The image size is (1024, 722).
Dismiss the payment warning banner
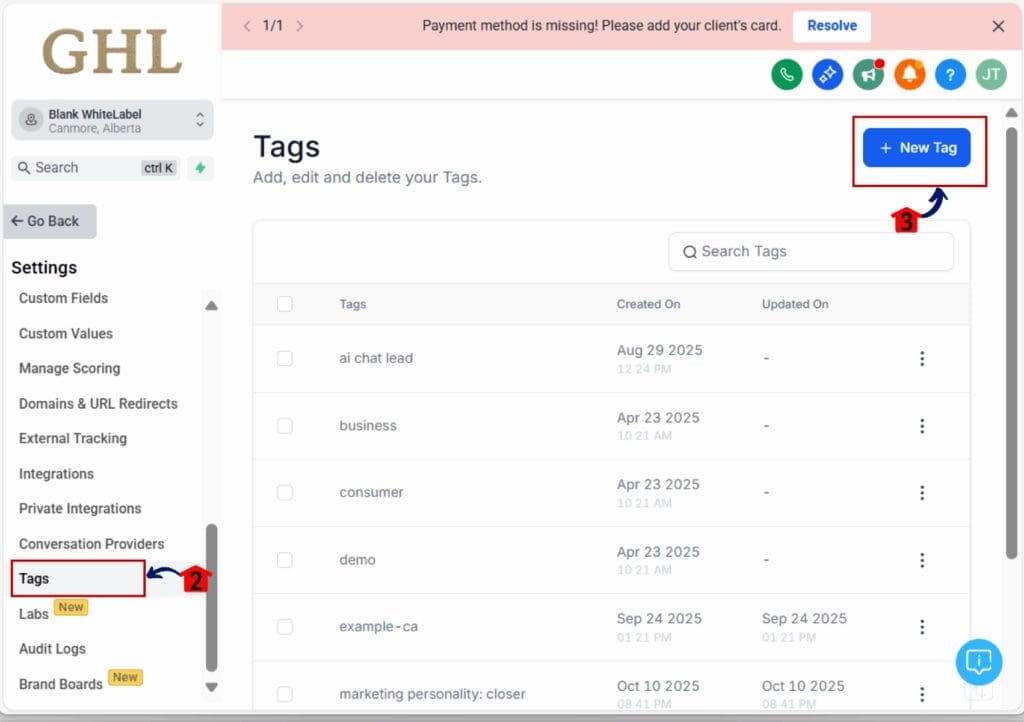tap(998, 26)
